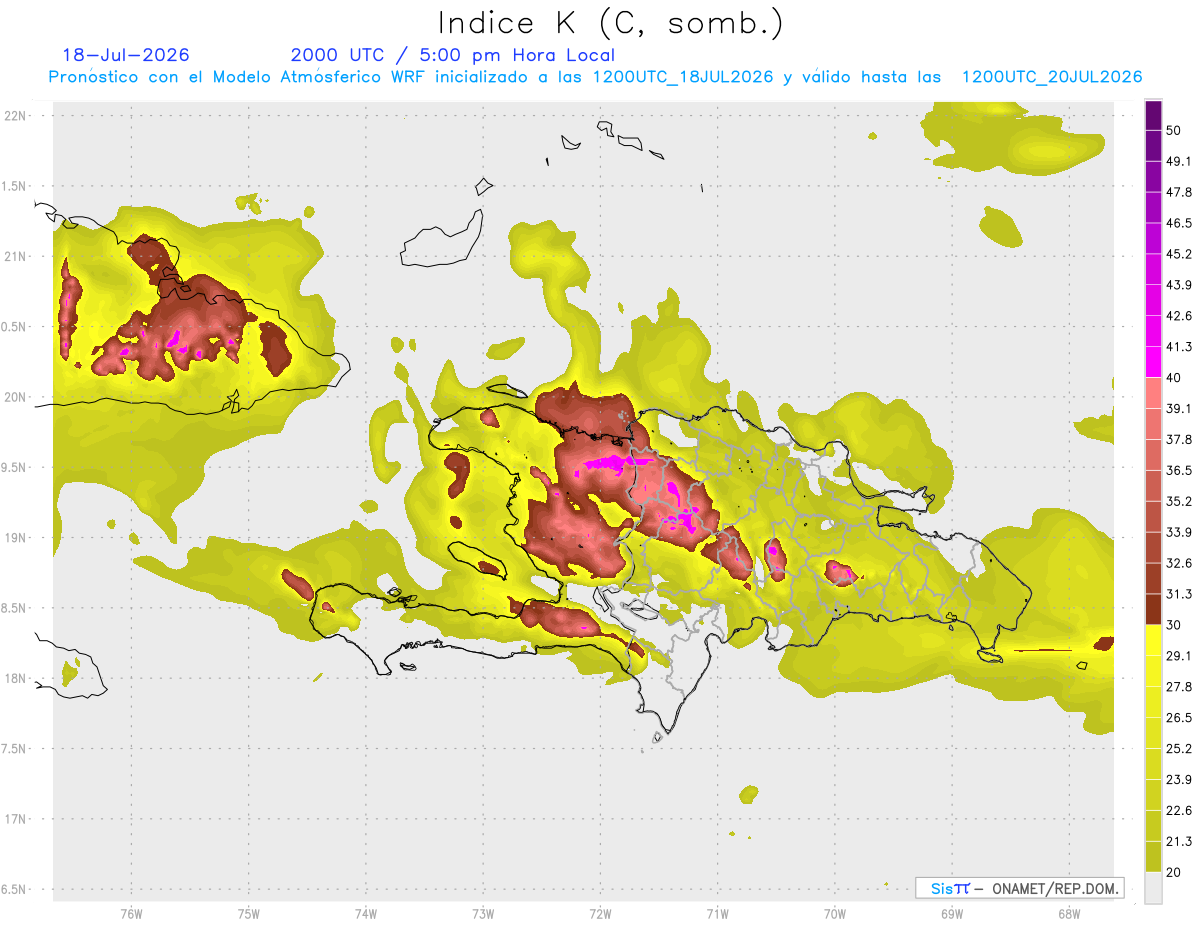The height and width of the screenshot is (927, 1200).
Task: Click legend value '45.2'
Action: tap(1178, 254)
